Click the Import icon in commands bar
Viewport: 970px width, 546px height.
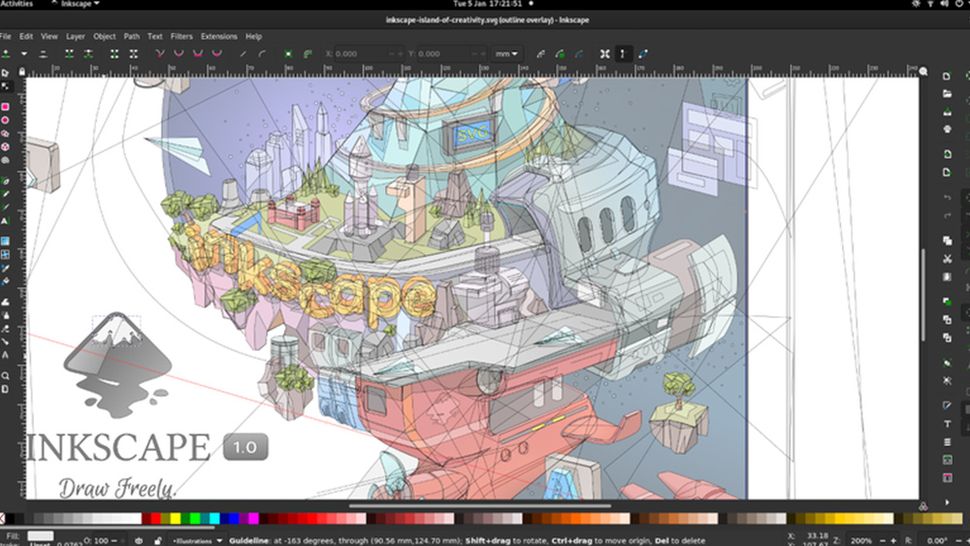pos(947,154)
